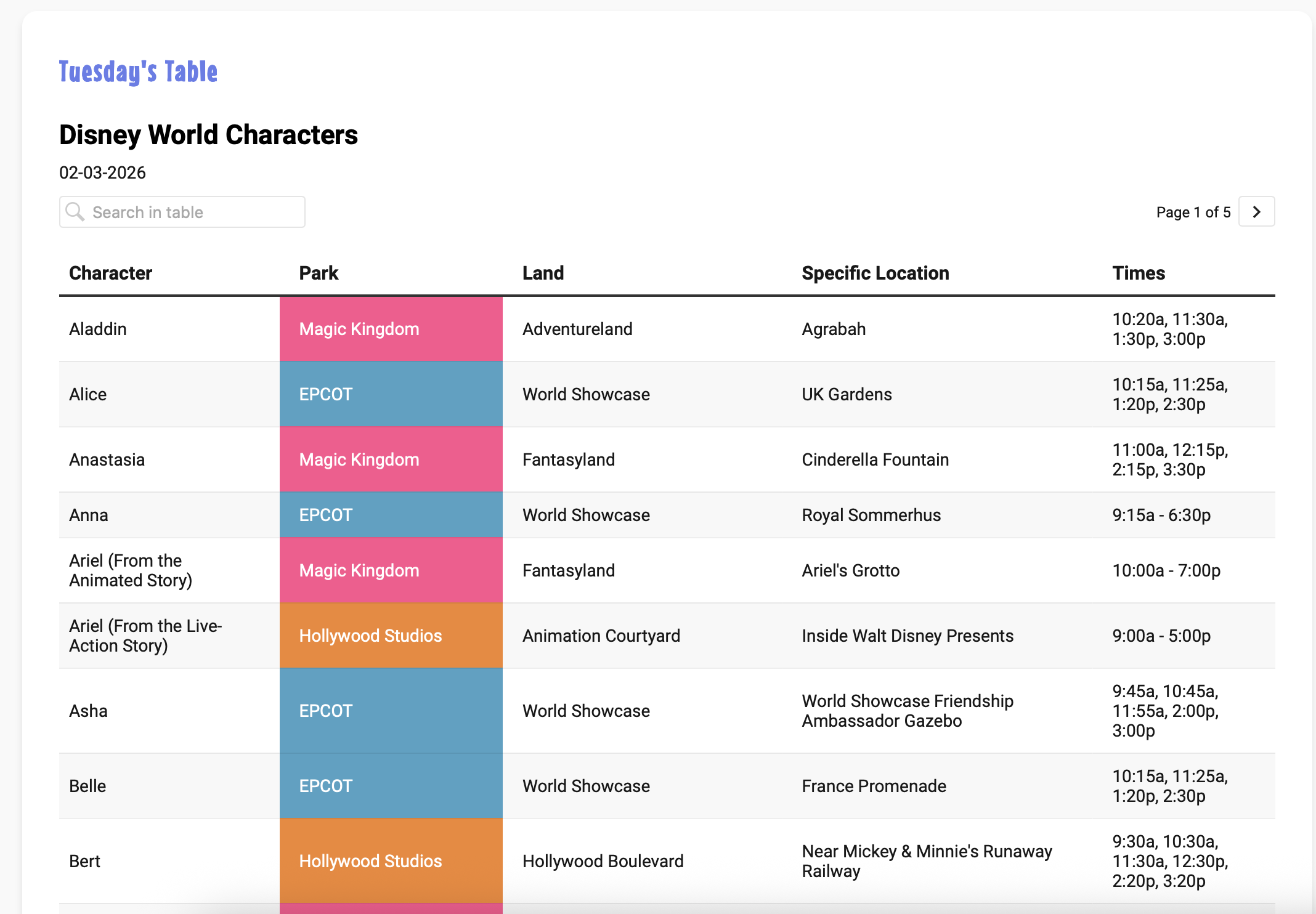Screen dimensions: 1316x914
Task: Click the Times column header
Action: [x=1139, y=273]
